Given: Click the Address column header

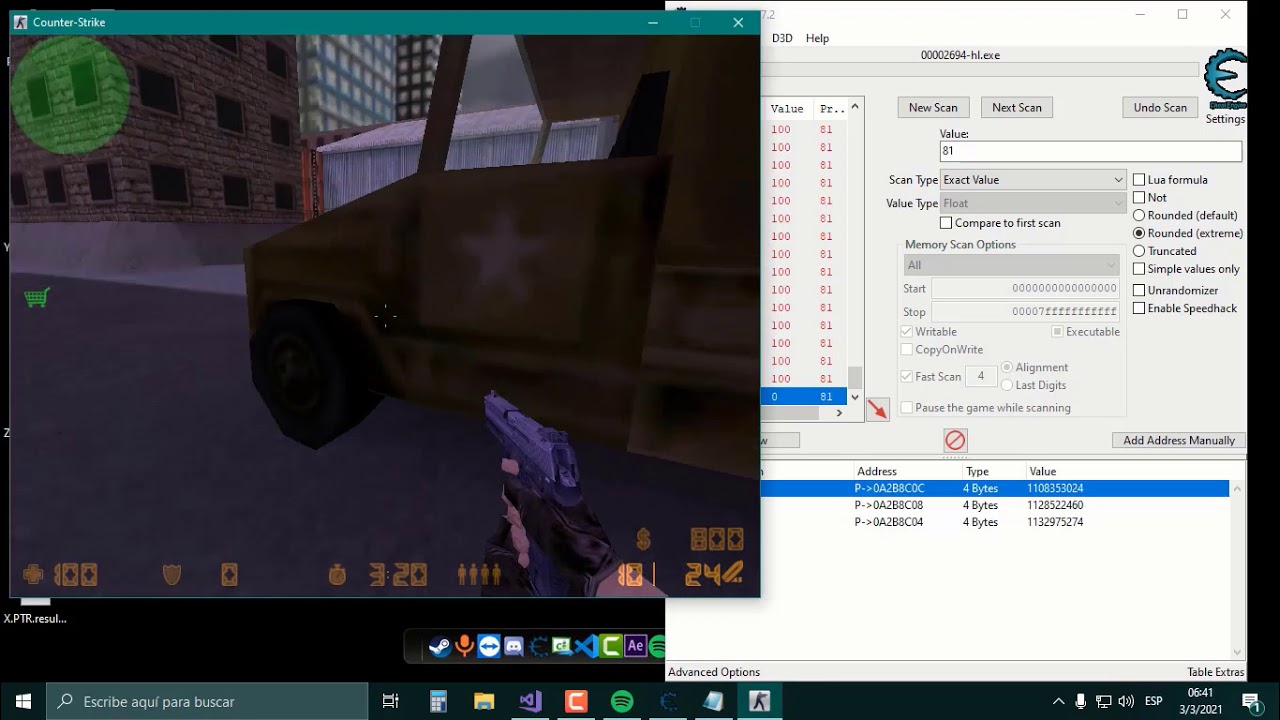Looking at the screenshot, I should click(x=877, y=471).
